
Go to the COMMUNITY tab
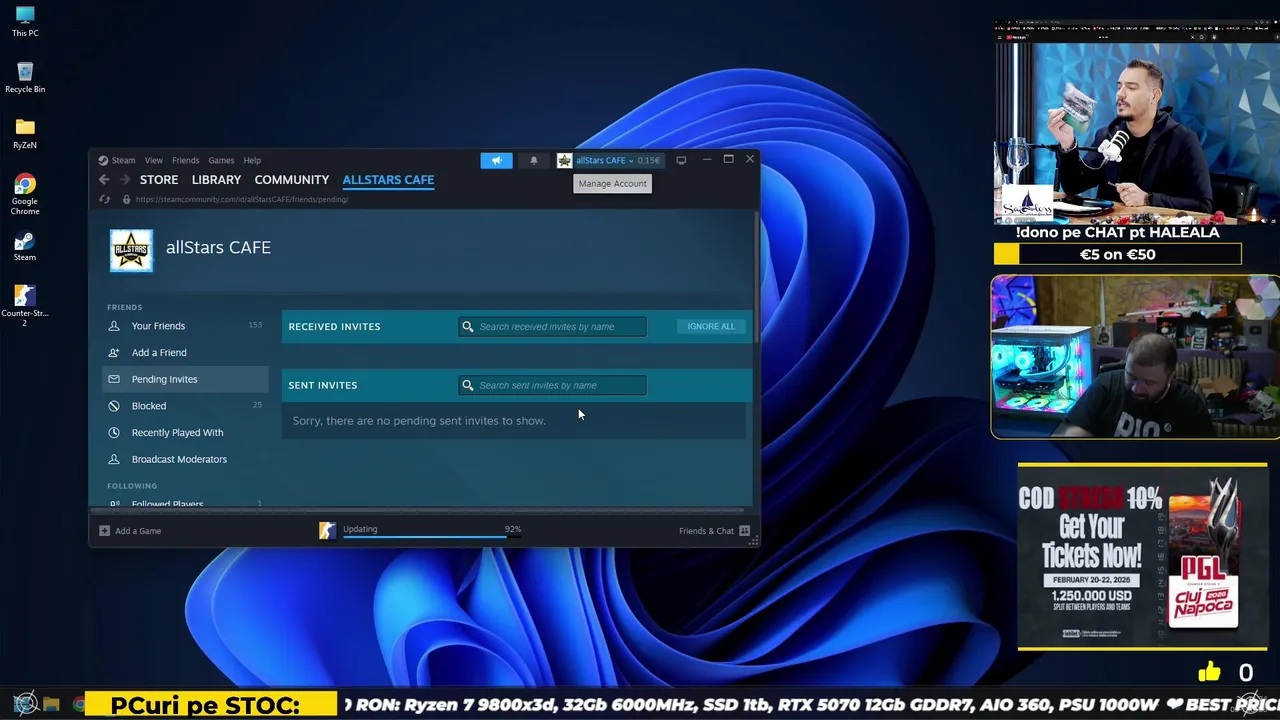(x=291, y=180)
